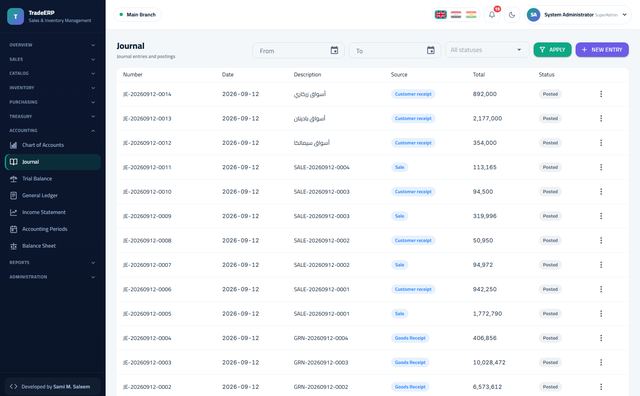The width and height of the screenshot is (640, 396).
Task: Sort by the Number column header
Action: click(133, 74)
